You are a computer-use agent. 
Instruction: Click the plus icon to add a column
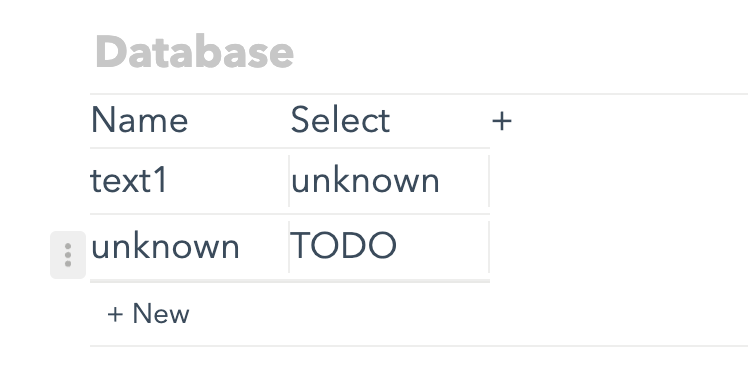click(x=502, y=121)
